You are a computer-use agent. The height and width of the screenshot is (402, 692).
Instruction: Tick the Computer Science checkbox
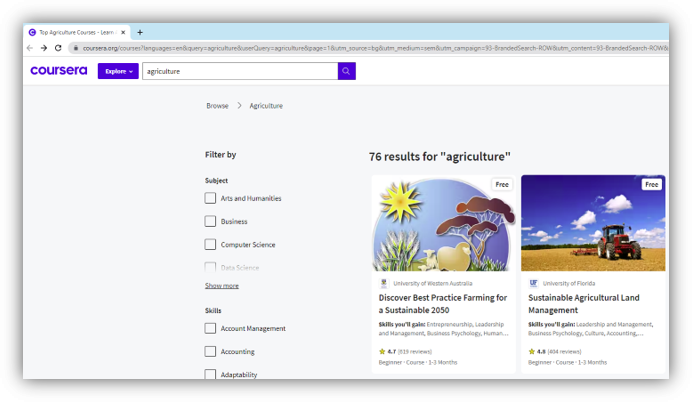pos(210,244)
